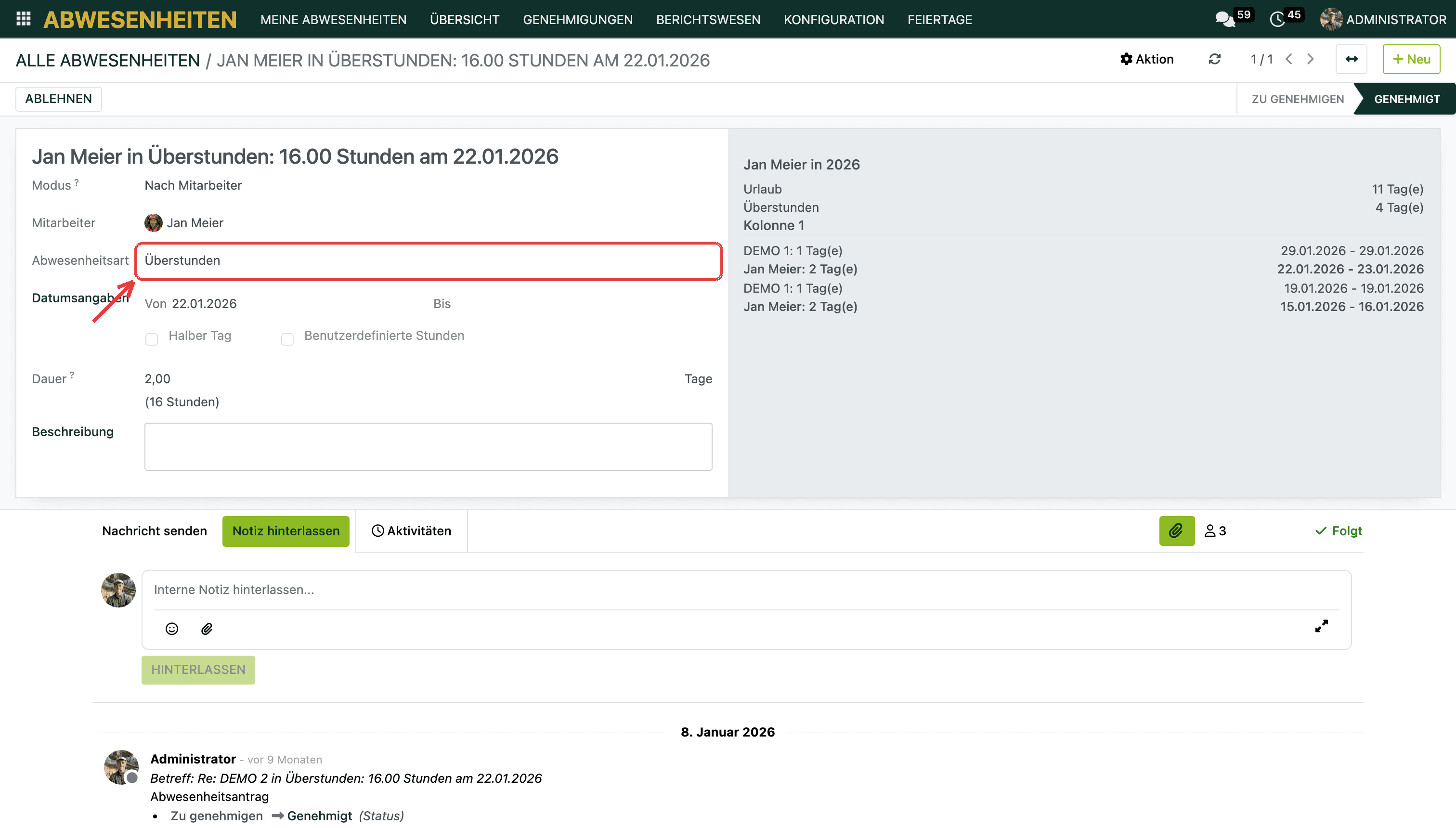Open the Berichtswesen menu
The width and height of the screenshot is (1456, 828).
(x=708, y=19)
